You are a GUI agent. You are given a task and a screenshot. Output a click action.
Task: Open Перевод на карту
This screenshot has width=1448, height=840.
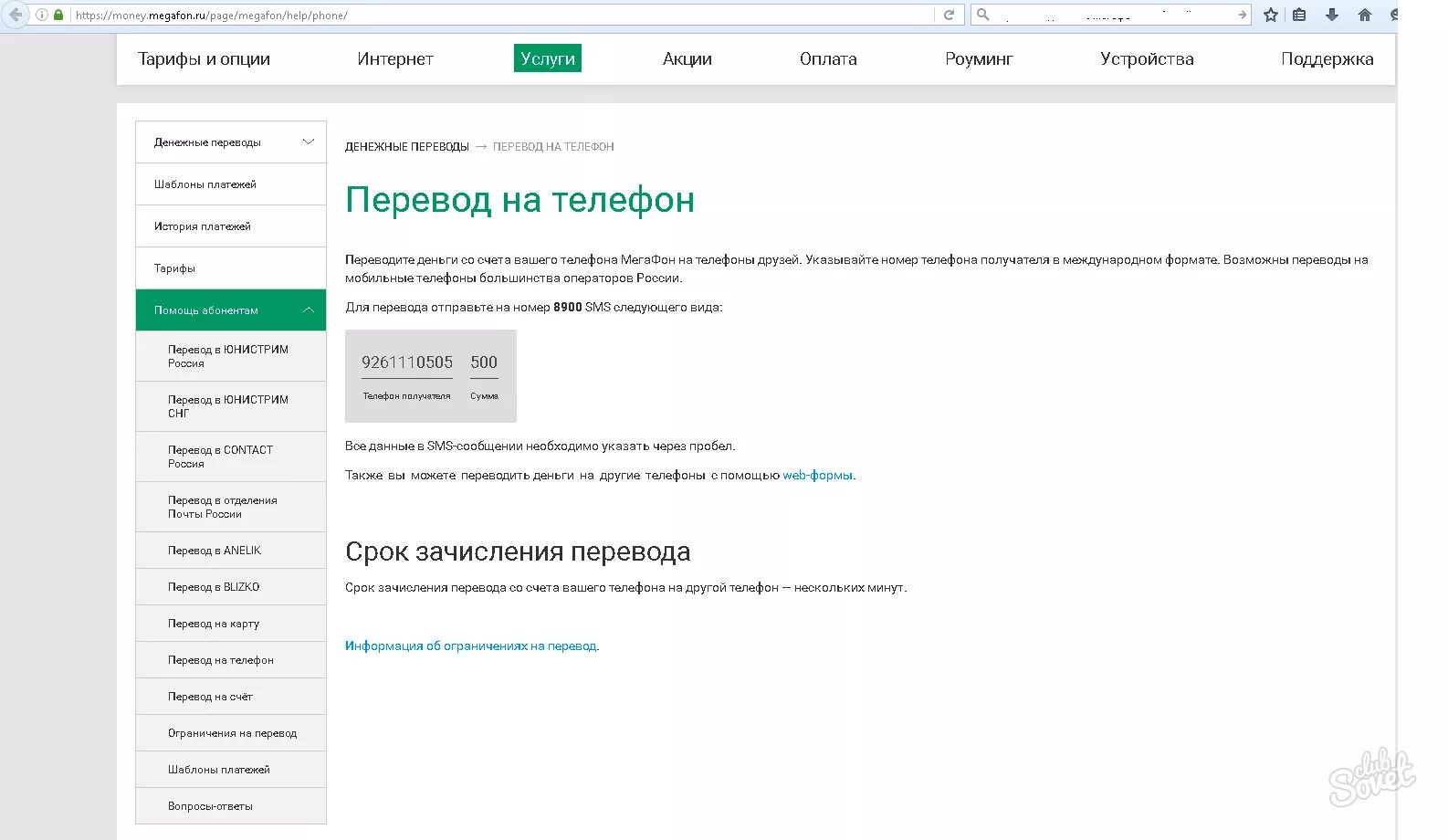click(x=231, y=624)
